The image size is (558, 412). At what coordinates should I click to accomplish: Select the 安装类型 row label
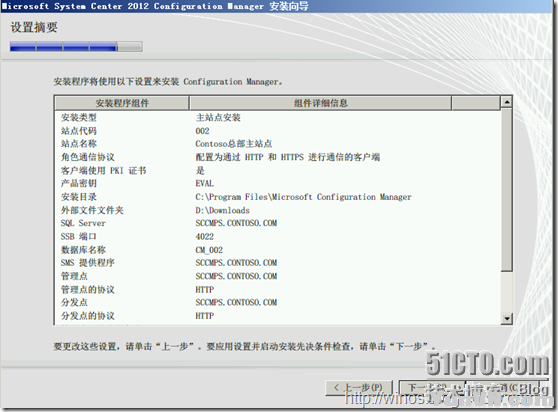(79, 117)
